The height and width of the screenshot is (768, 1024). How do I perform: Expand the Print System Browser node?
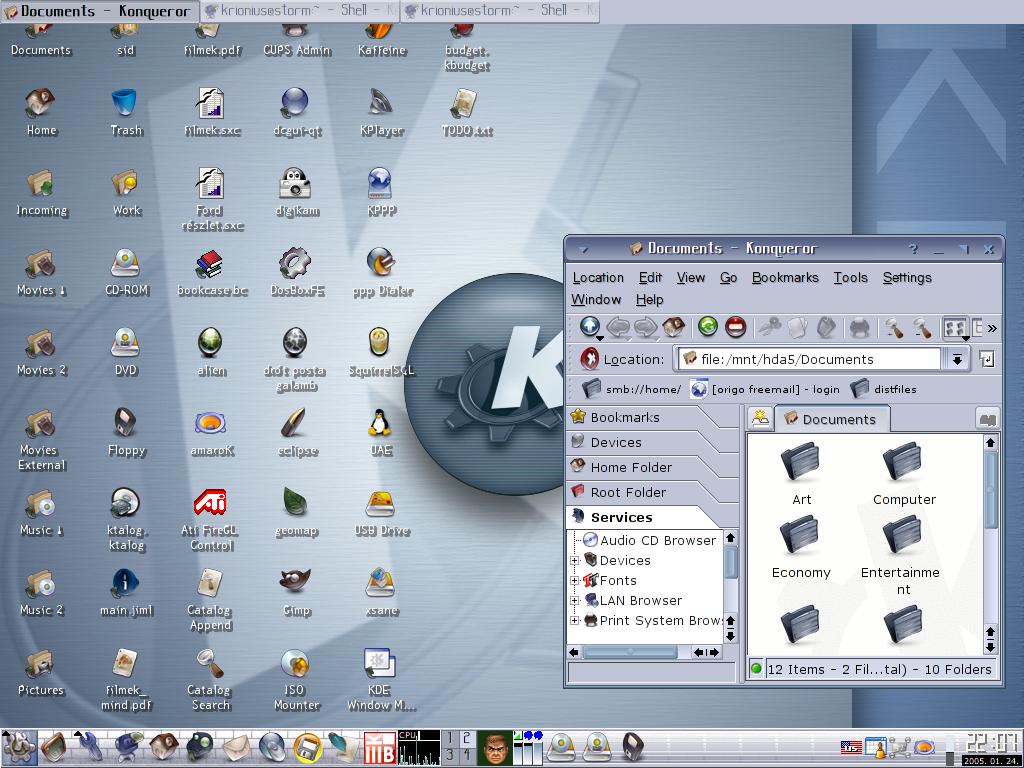(x=574, y=621)
